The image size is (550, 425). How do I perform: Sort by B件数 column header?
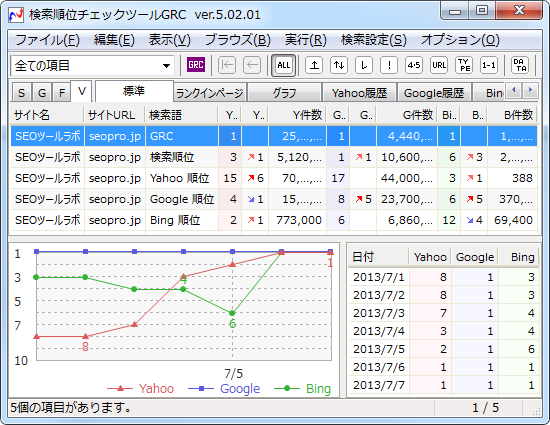[512, 115]
